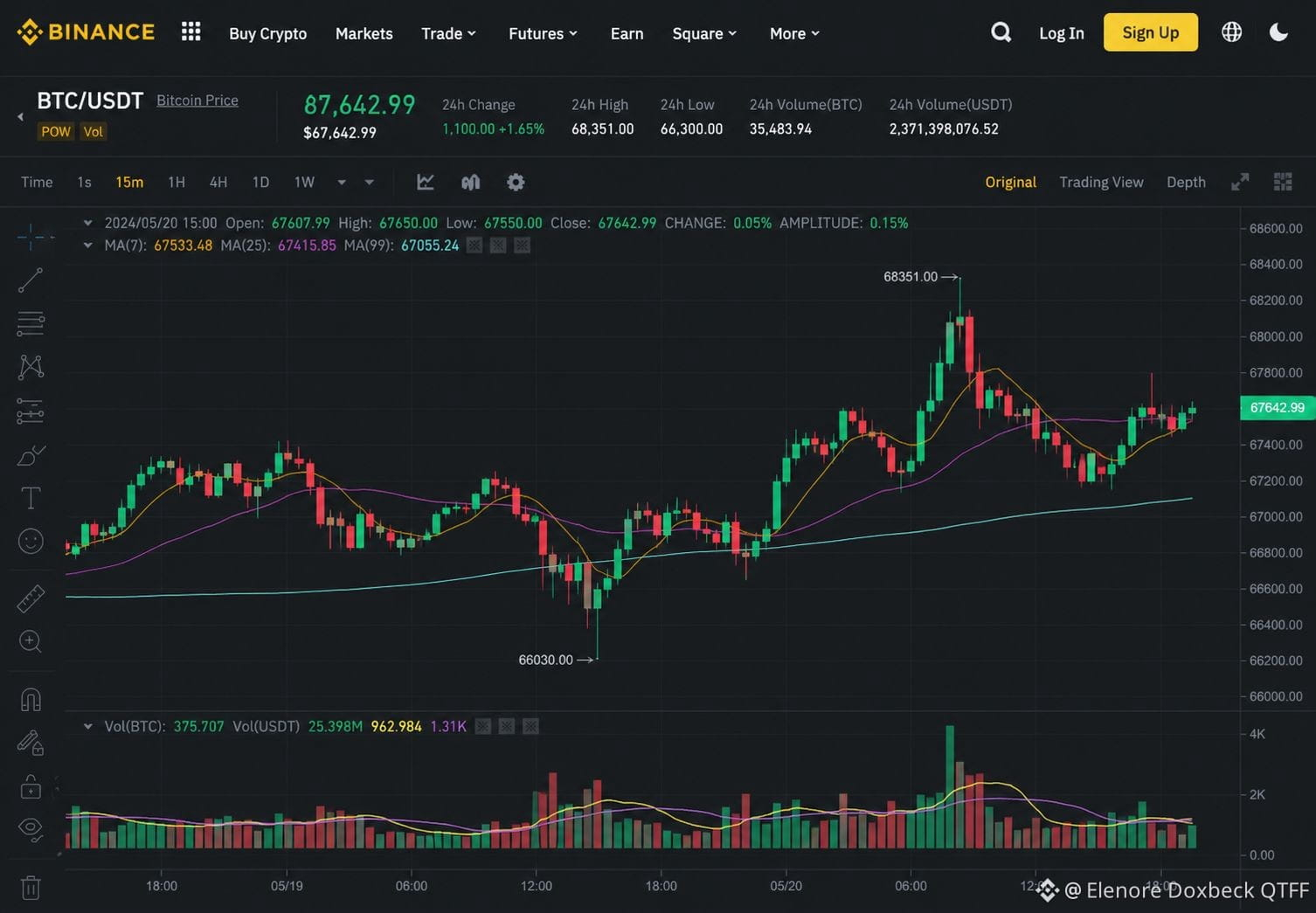Screen dimensions: 1316x913
Task: Open the search icon
Action: [x=1001, y=32]
